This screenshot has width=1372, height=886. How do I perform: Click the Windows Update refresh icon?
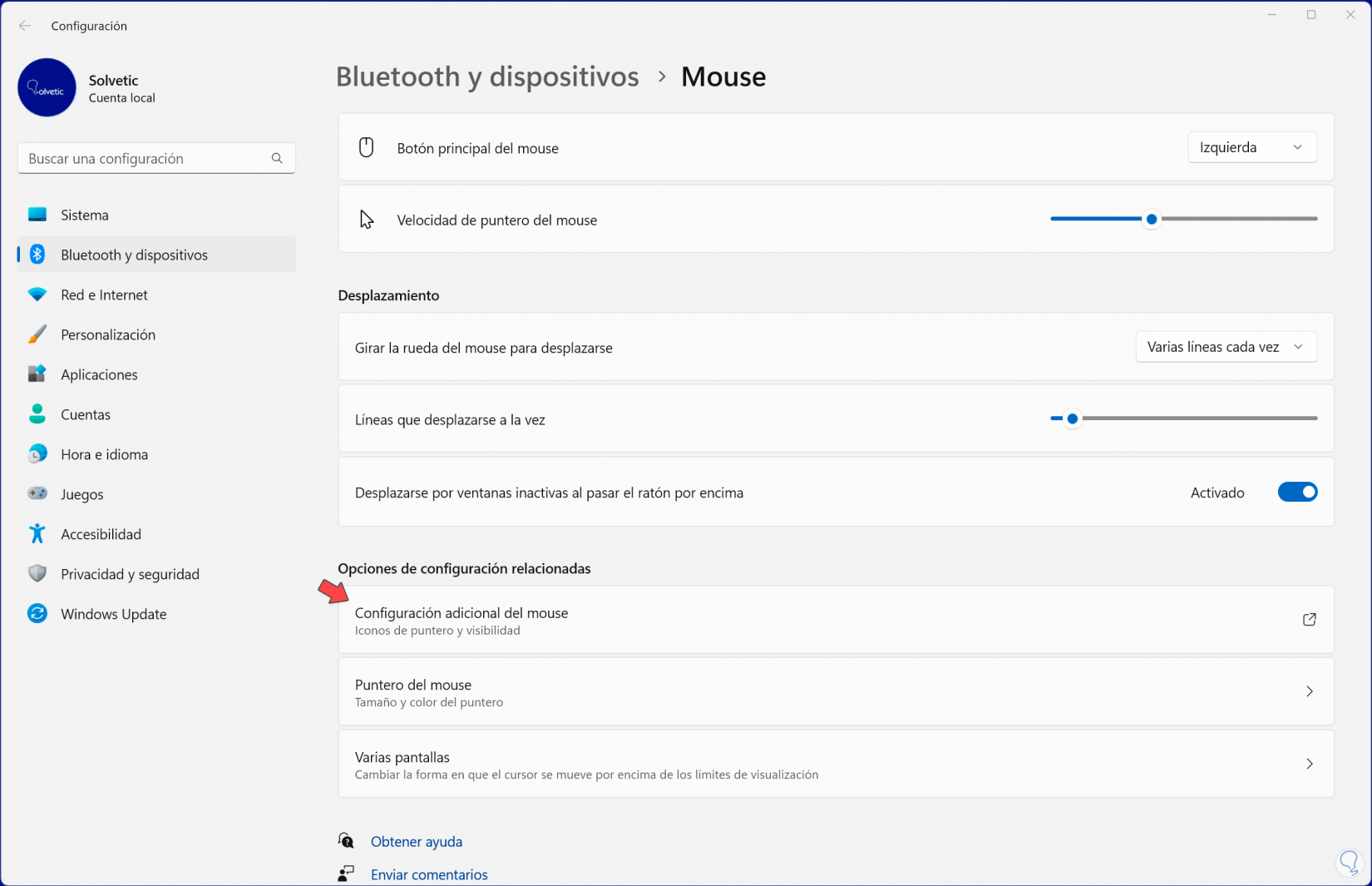point(37,614)
